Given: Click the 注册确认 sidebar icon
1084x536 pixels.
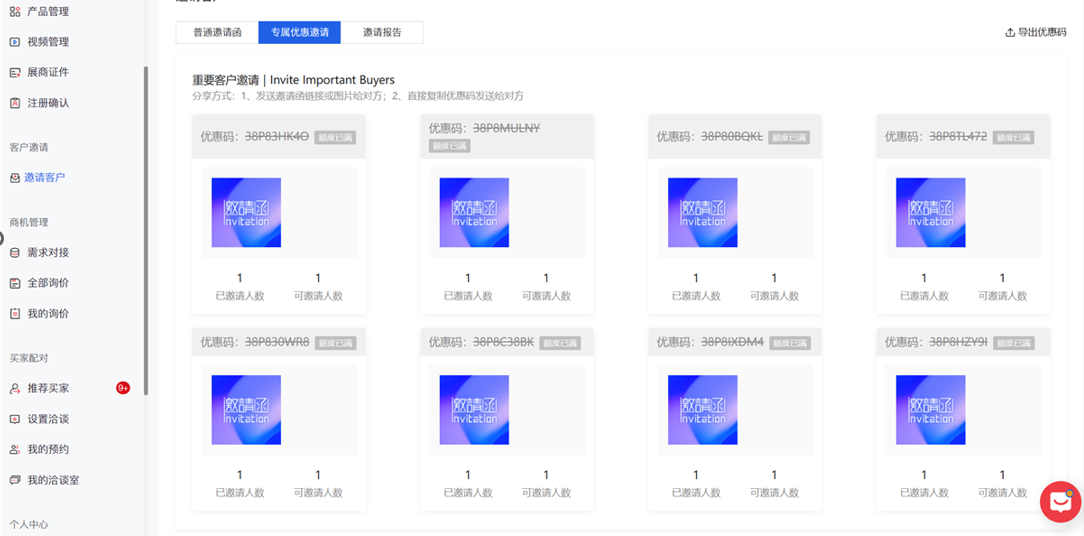Looking at the screenshot, I should click(15, 103).
